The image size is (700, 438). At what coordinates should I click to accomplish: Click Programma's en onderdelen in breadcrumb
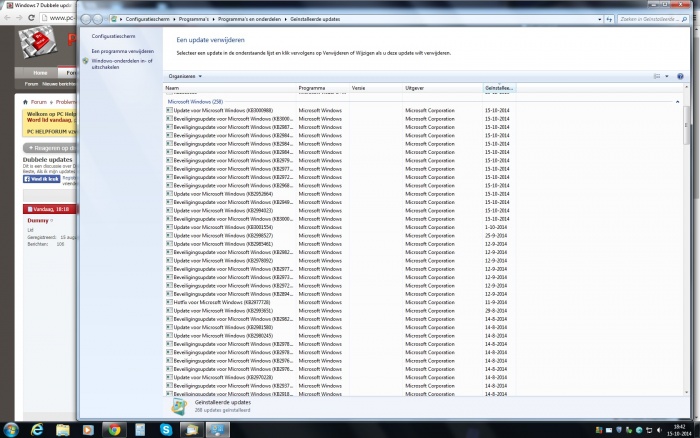250,19
